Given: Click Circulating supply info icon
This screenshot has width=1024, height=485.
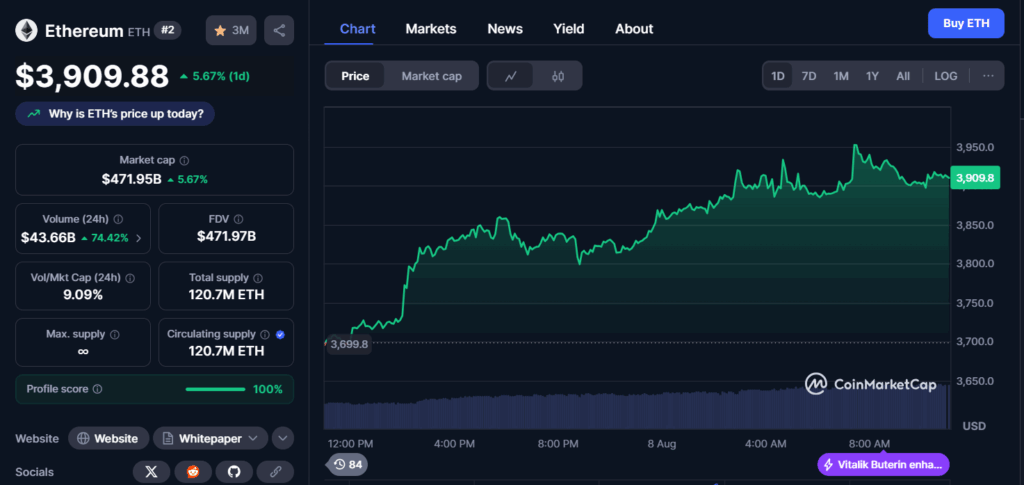Looking at the screenshot, I should (264, 334).
